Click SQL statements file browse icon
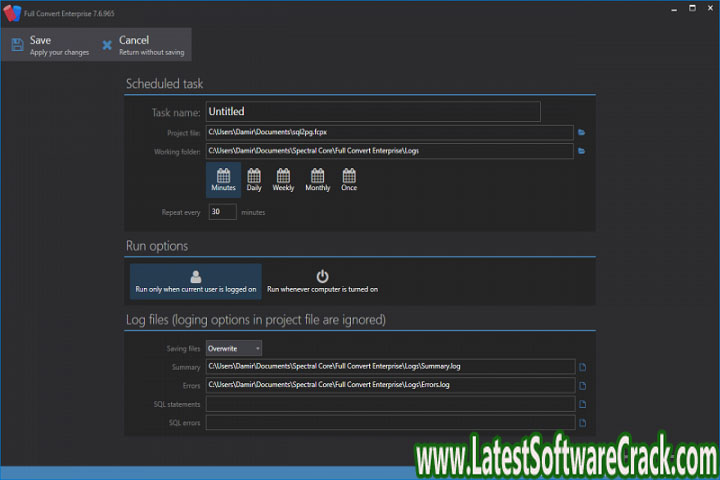The width and height of the screenshot is (720, 480). [582, 405]
